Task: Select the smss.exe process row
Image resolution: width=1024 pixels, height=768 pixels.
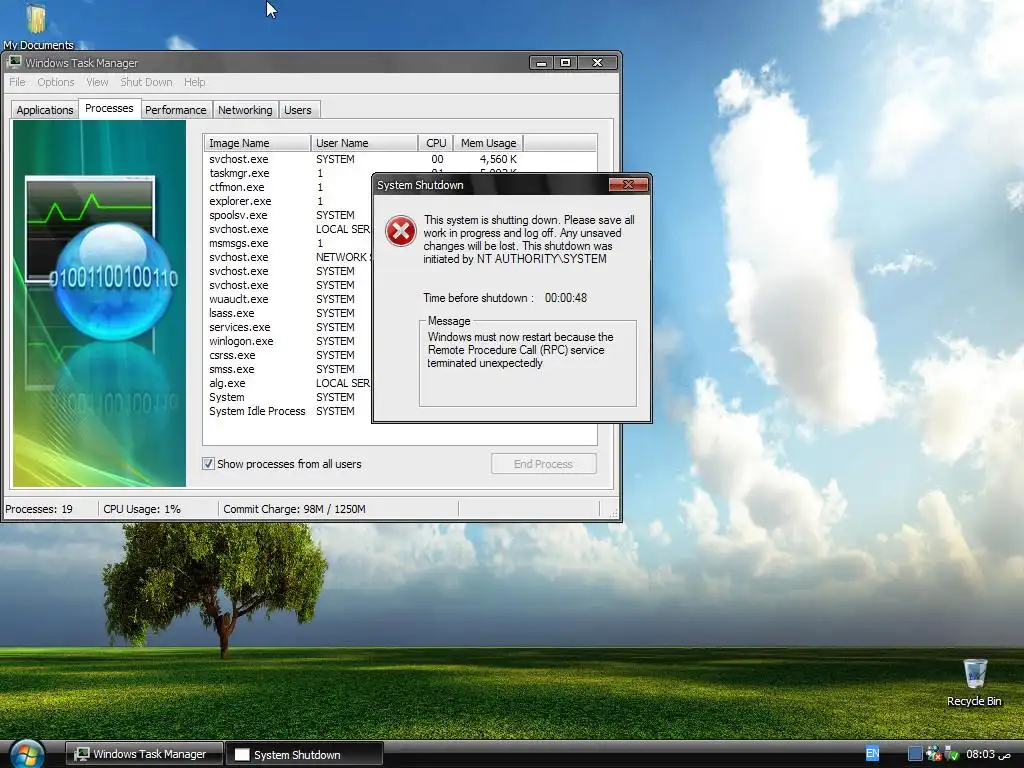Action: 287,370
